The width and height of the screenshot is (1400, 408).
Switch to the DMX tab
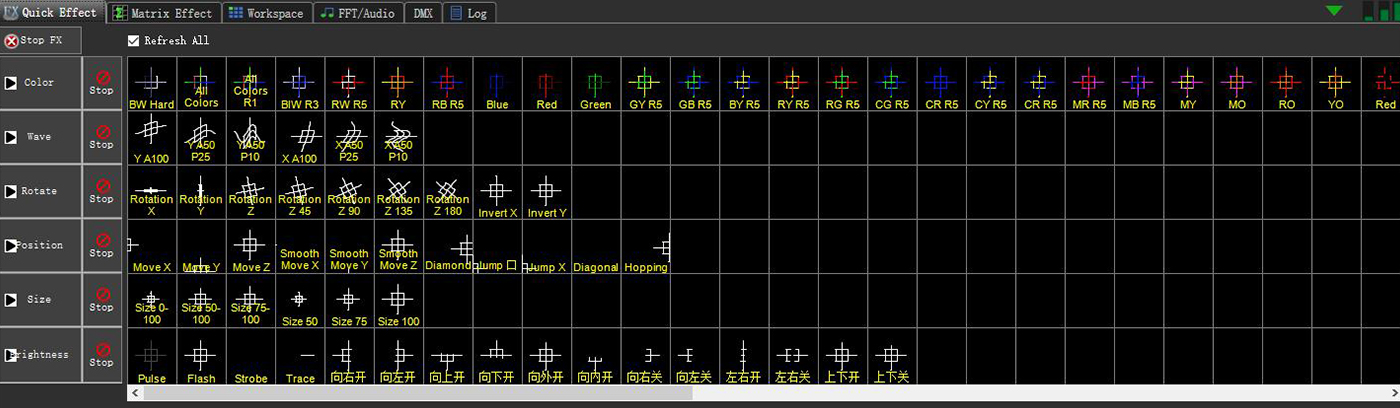[423, 13]
